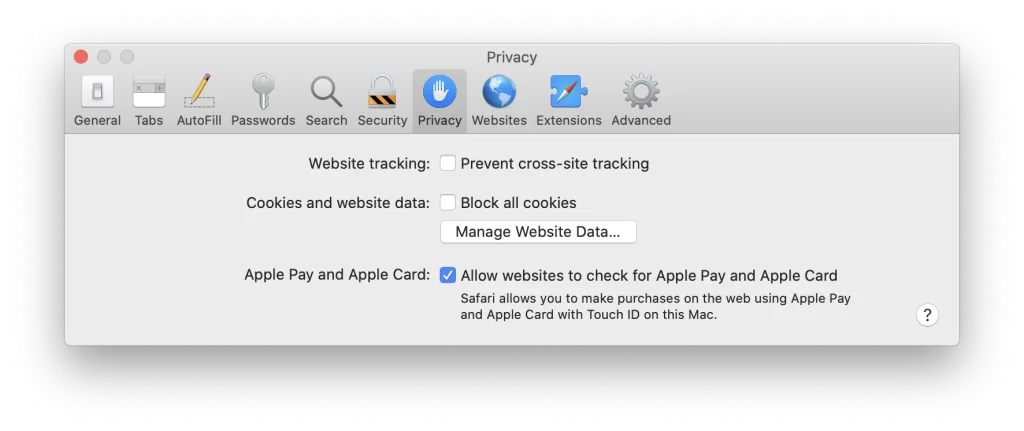Check the Block all cookies box
This screenshot has width=1024, height=431.
(448, 202)
